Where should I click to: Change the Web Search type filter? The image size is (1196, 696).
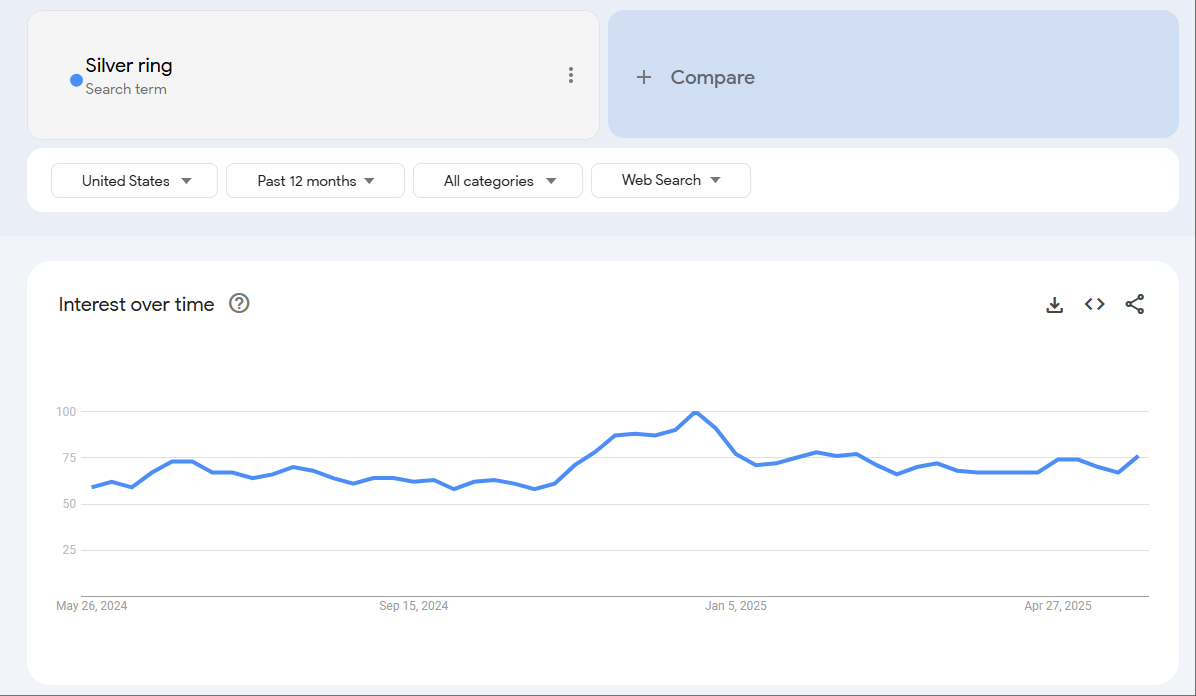pos(671,180)
